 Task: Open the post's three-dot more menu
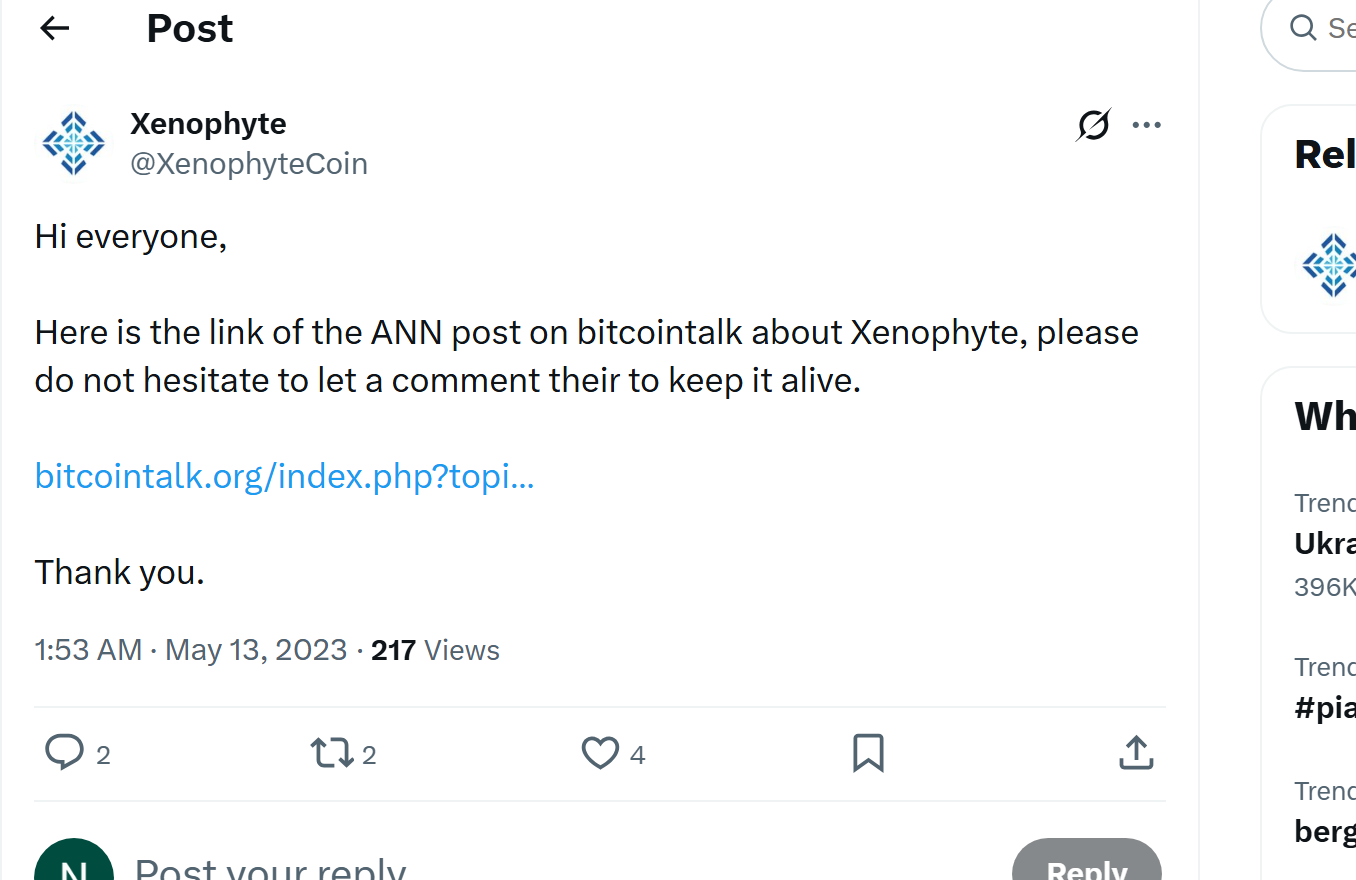1146,125
